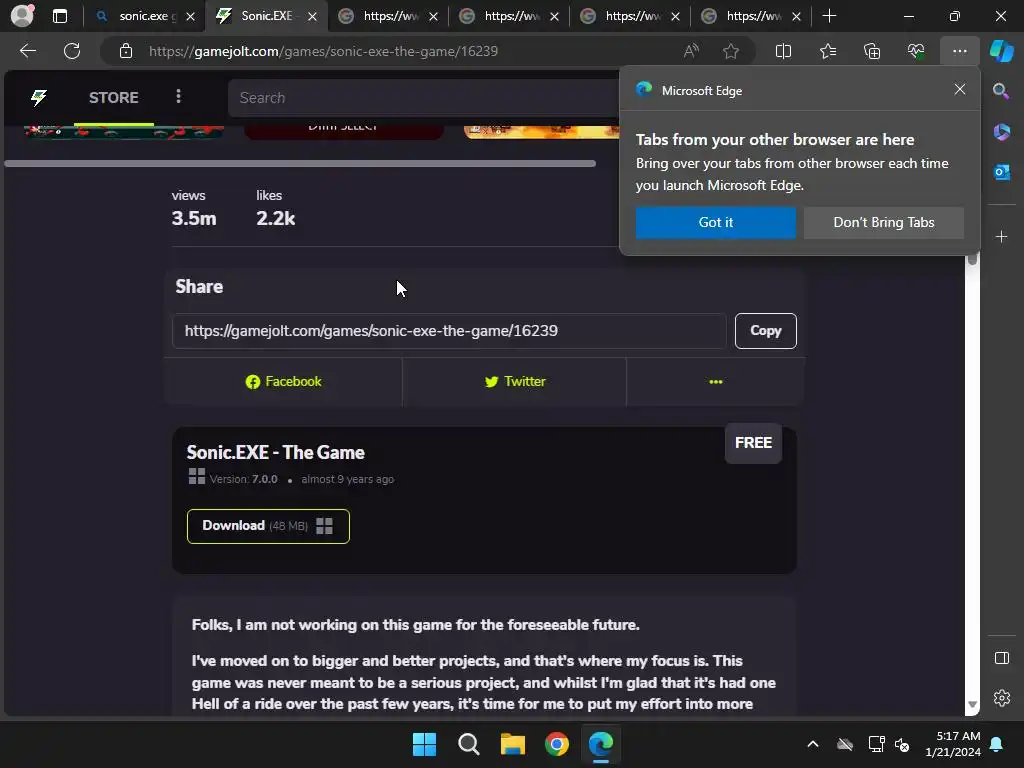
Task: Toggle the sidebar layout icon
Action: point(1001,658)
